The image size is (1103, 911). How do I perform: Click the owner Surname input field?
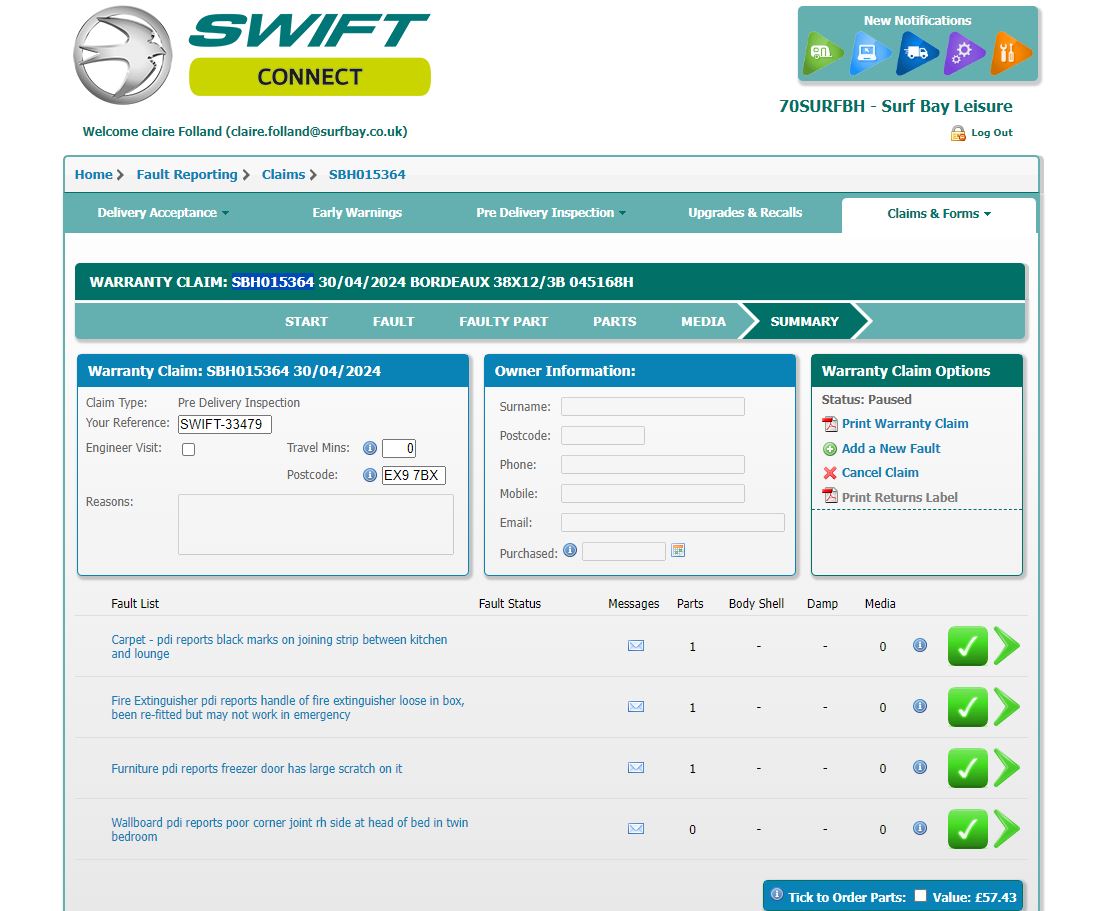653,407
